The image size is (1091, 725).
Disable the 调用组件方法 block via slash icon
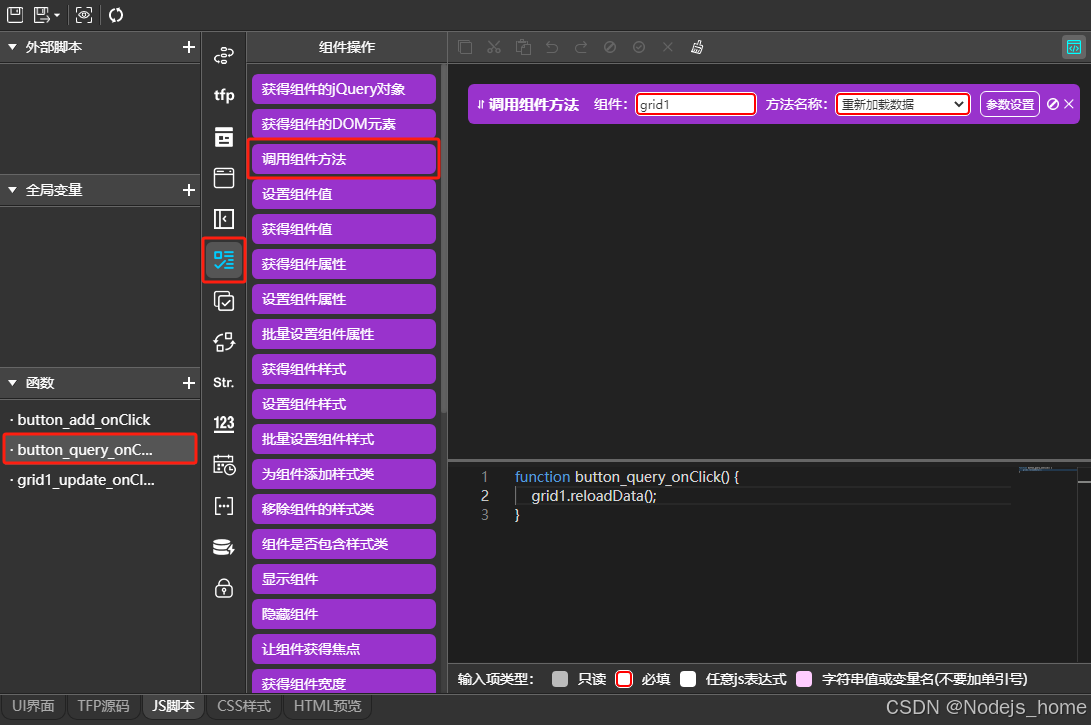pyautogui.click(x=1053, y=104)
